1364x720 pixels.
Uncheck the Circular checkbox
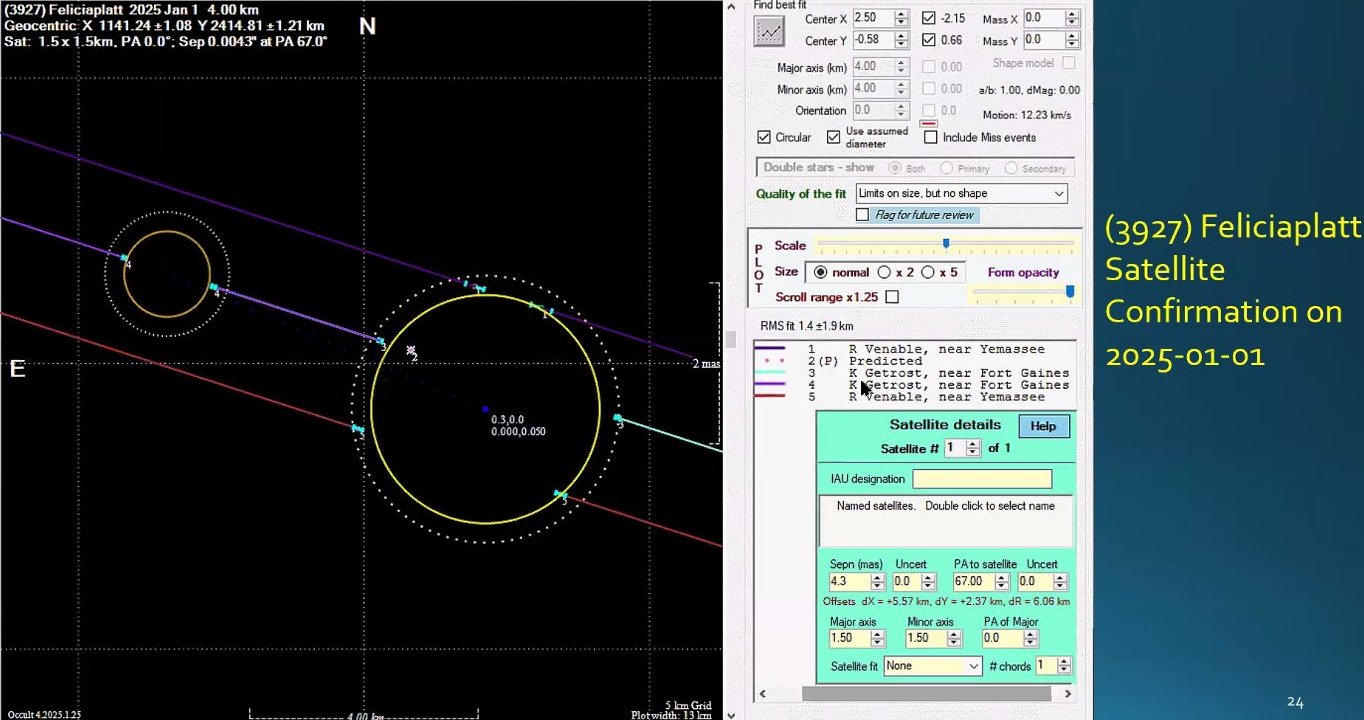pos(764,137)
